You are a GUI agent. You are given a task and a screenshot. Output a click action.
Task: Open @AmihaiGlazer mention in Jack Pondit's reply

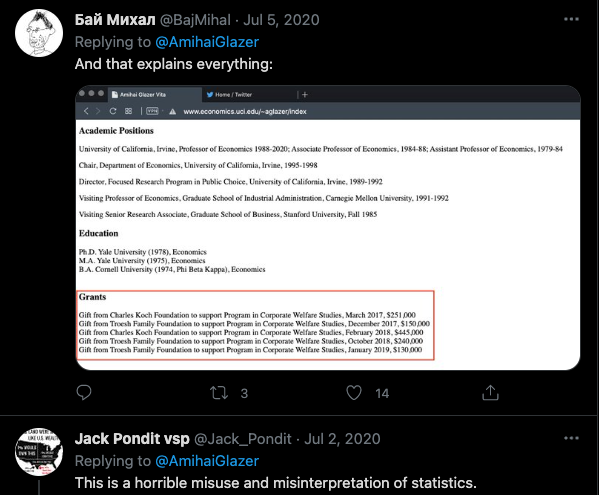tap(207, 461)
